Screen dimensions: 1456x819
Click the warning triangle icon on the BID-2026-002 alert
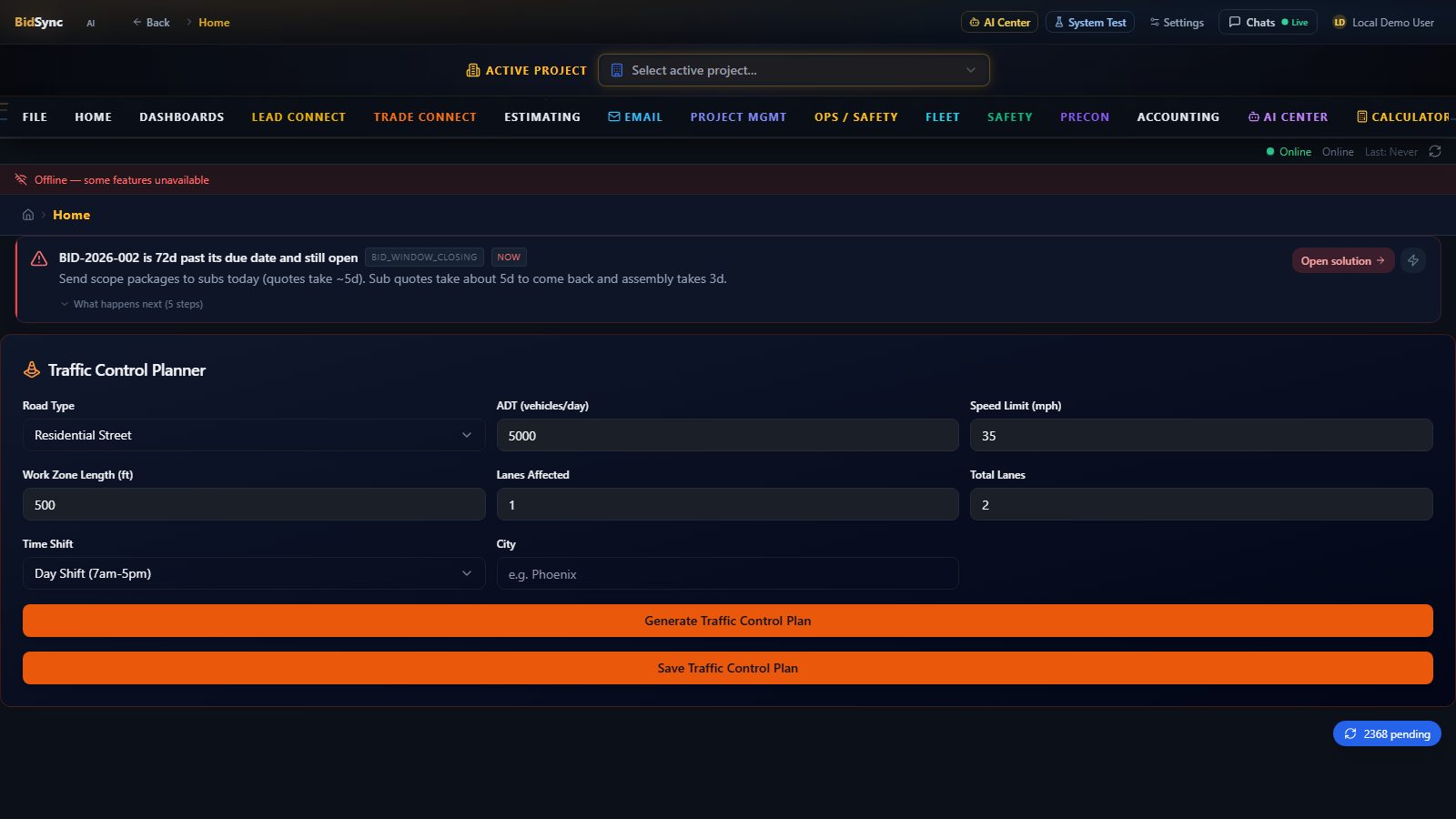pos(39,258)
